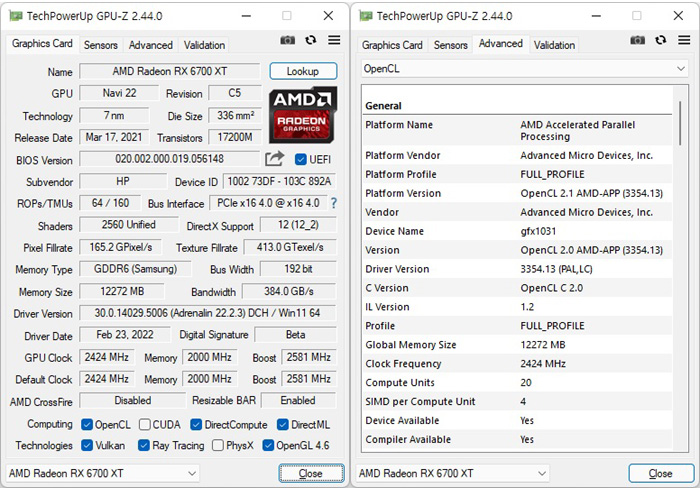Switch to the Validation tab in the left window
Viewport: 700px width, 491px height.
click(204, 45)
